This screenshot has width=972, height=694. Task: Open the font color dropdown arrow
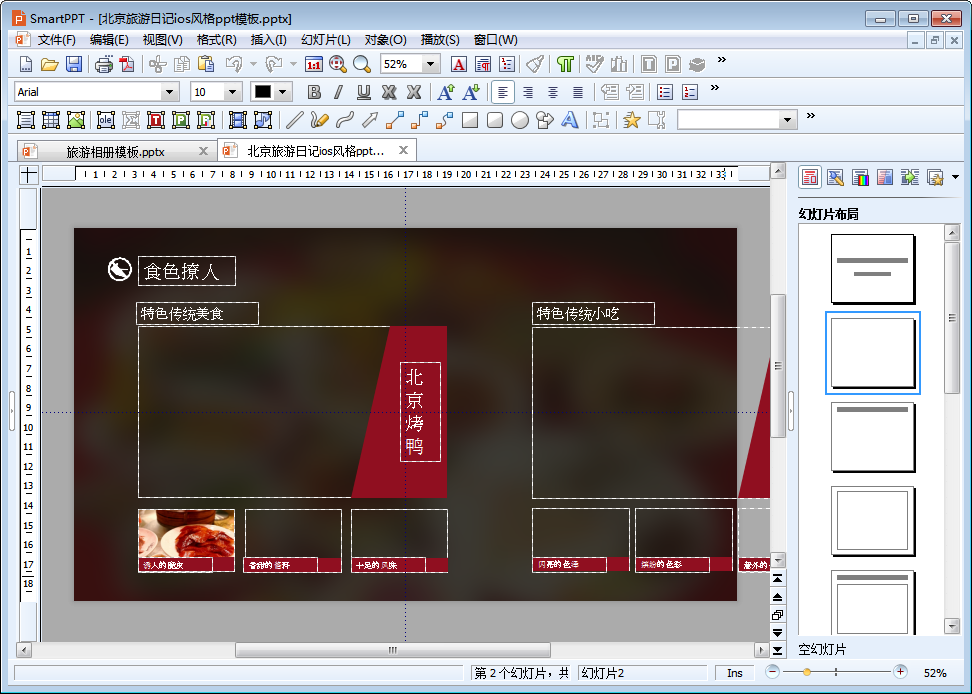(x=283, y=92)
